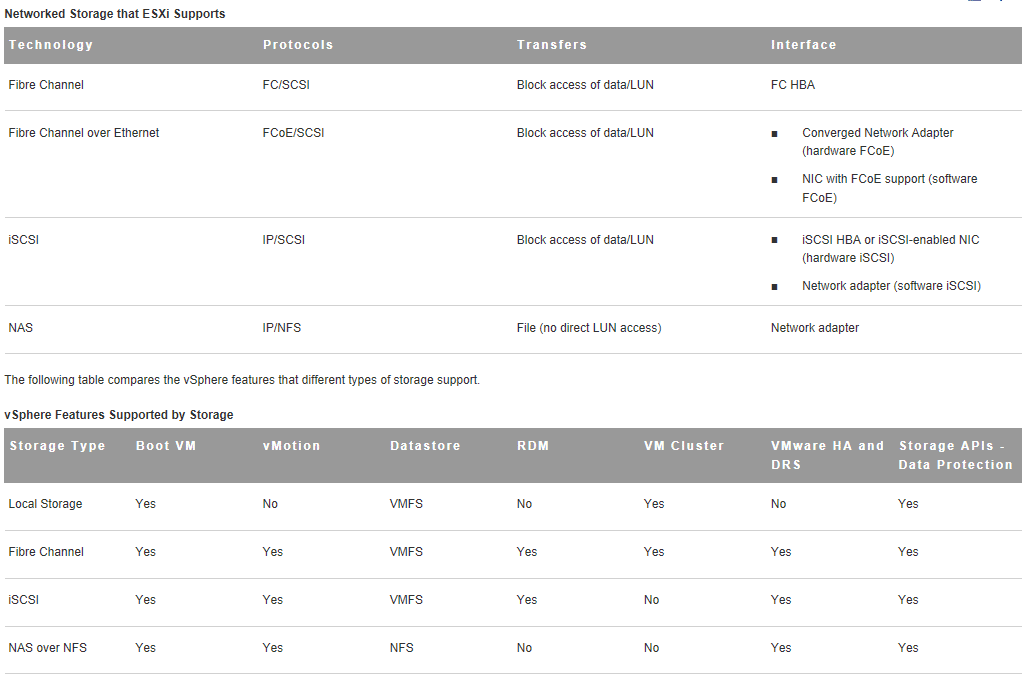1025x682 pixels.
Task: Select the Storage Type column header
Action: pyautogui.click(x=57, y=446)
